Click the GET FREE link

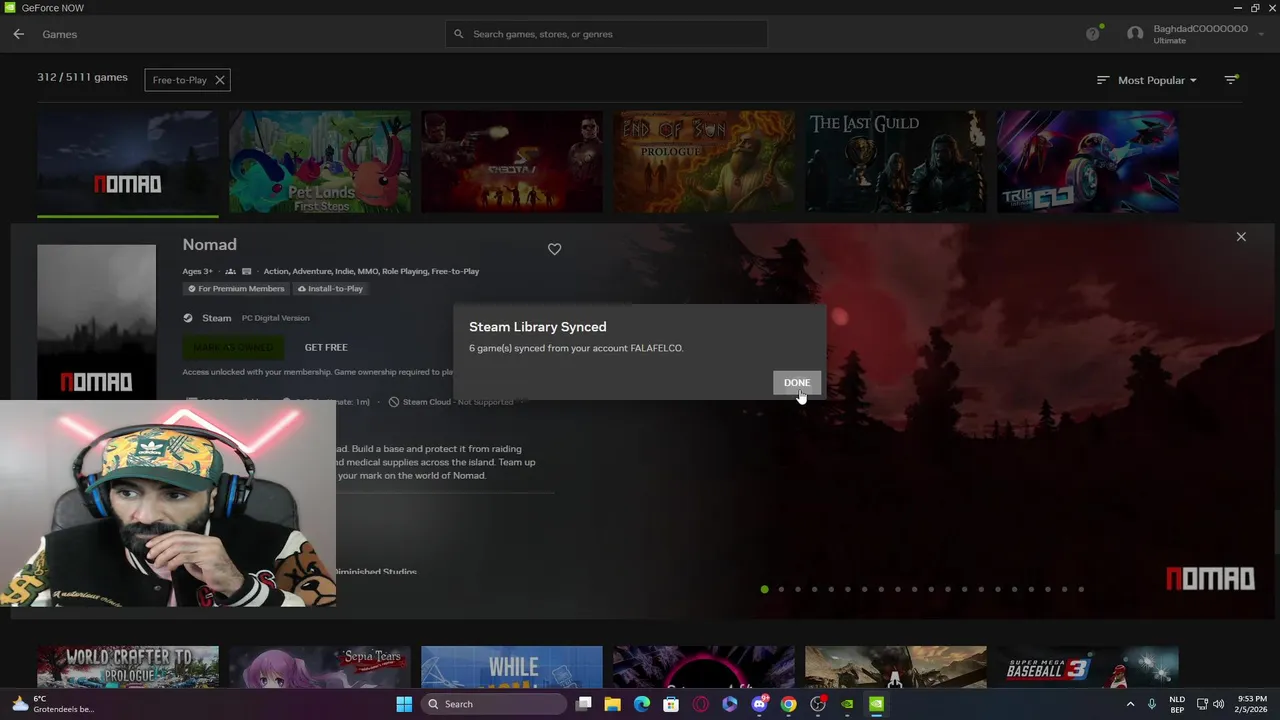click(x=326, y=347)
